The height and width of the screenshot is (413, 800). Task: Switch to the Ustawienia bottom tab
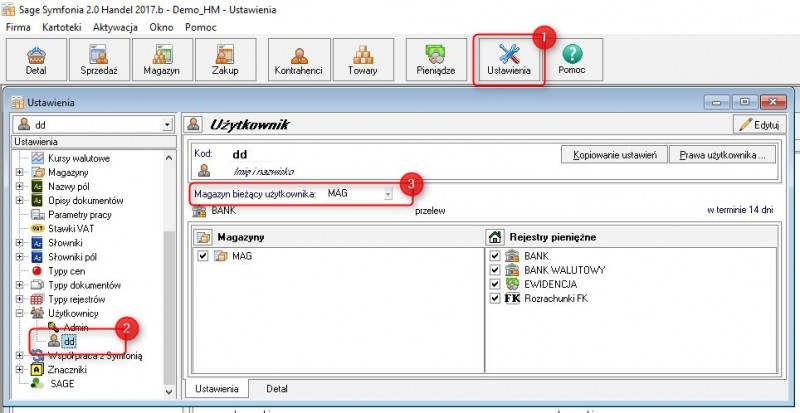pyautogui.click(x=217, y=388)
